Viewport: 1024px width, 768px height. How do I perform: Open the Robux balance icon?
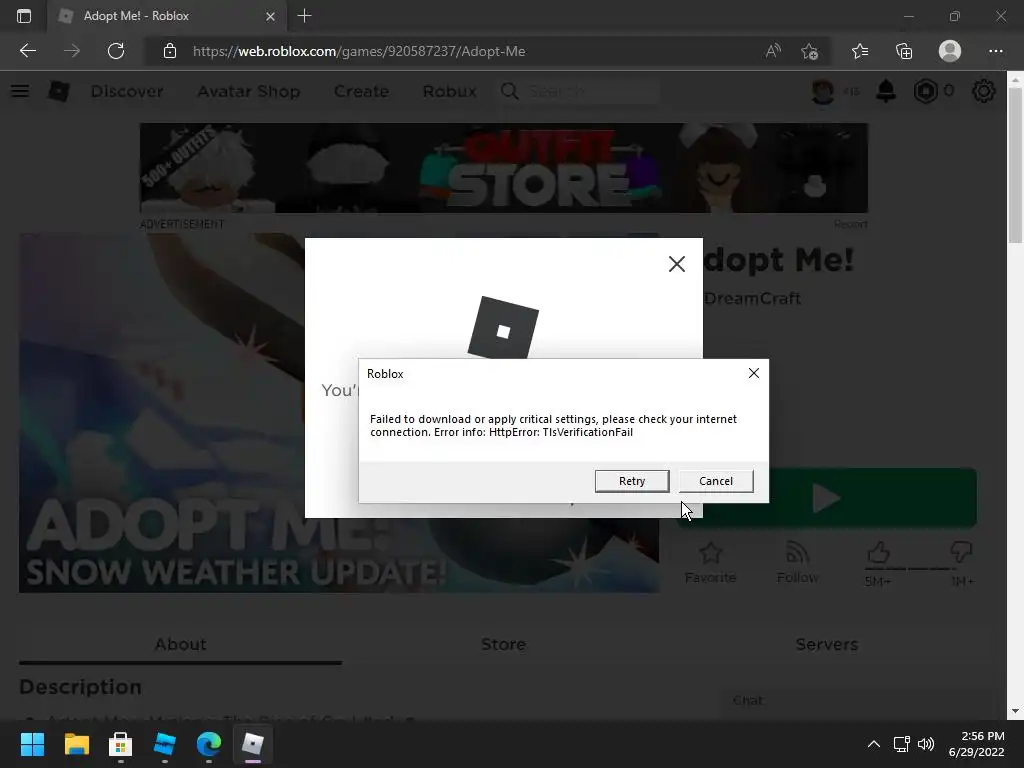(x=926, y=91)
